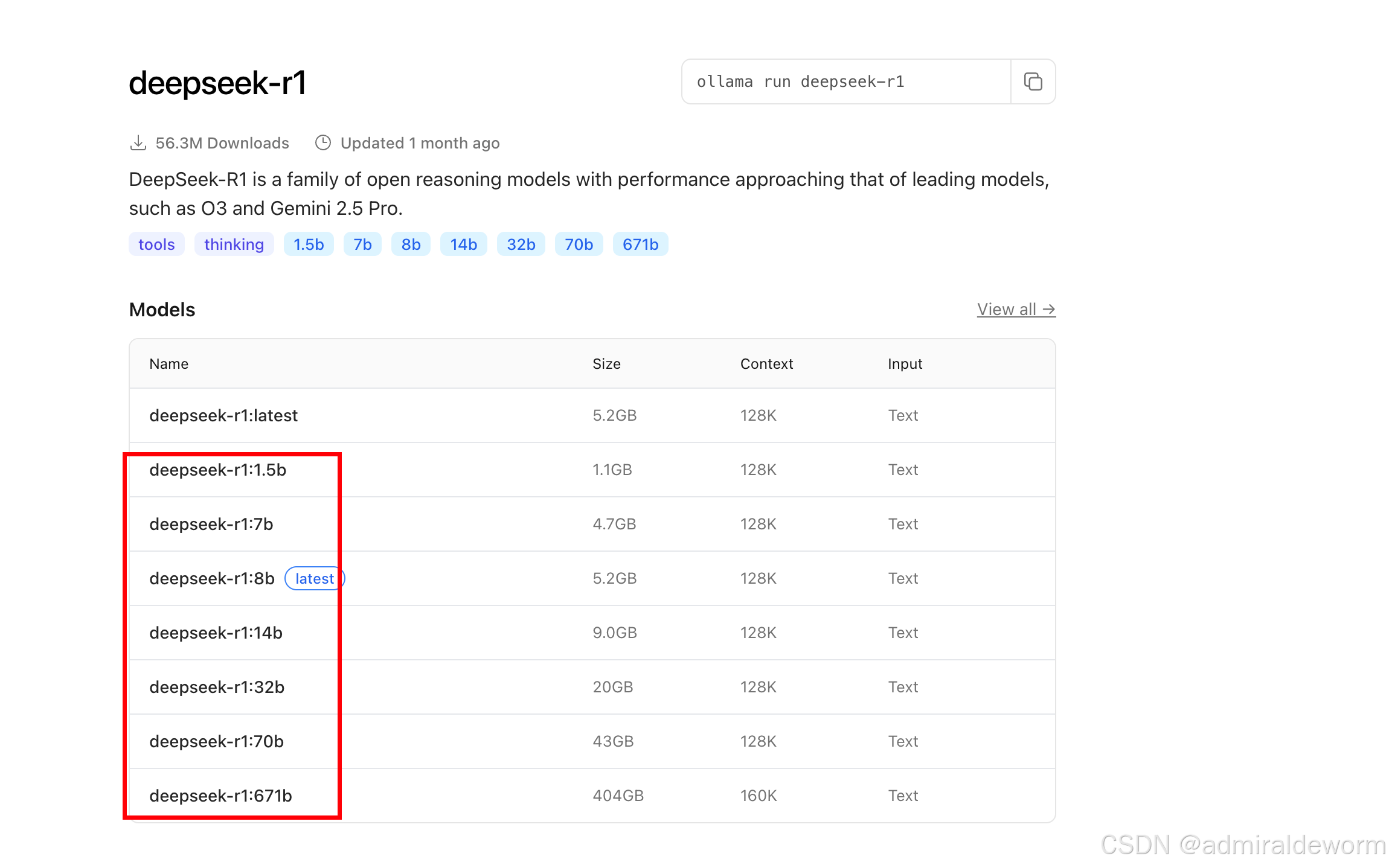Image resolution: width=1389 pixels, height=868 pixels.
Task: Select the tools tag
Action: [x=156, y=244]
